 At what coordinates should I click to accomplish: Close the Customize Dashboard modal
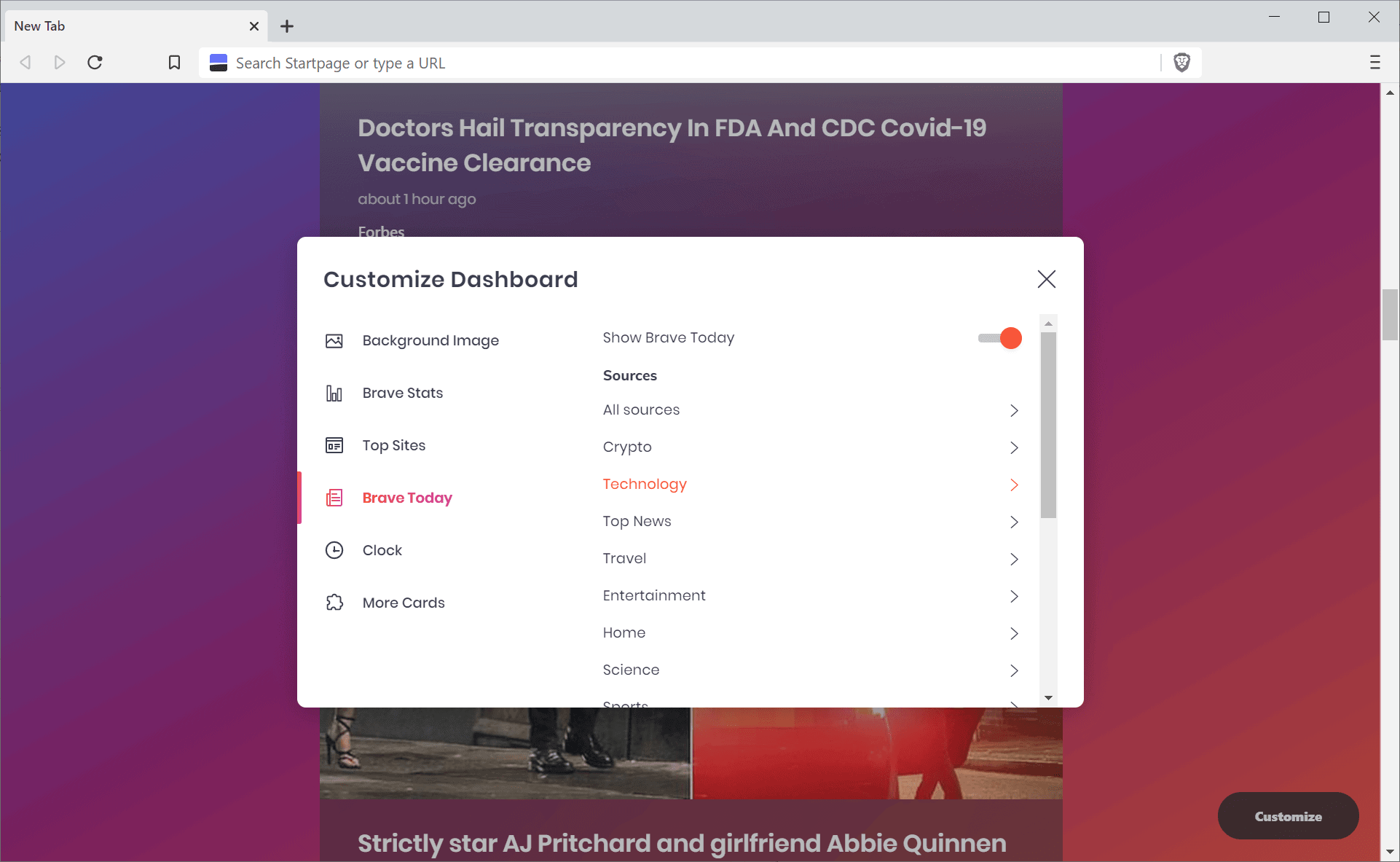1047,279
